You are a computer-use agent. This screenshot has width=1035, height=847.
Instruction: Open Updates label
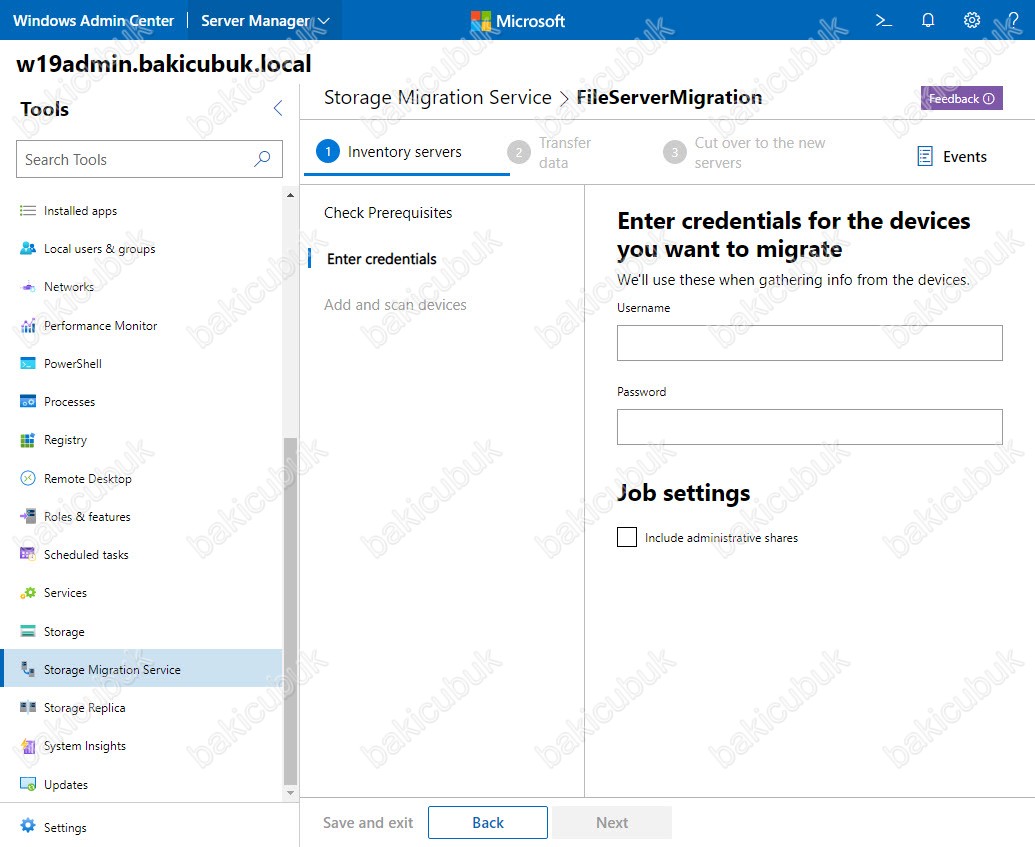66,784
